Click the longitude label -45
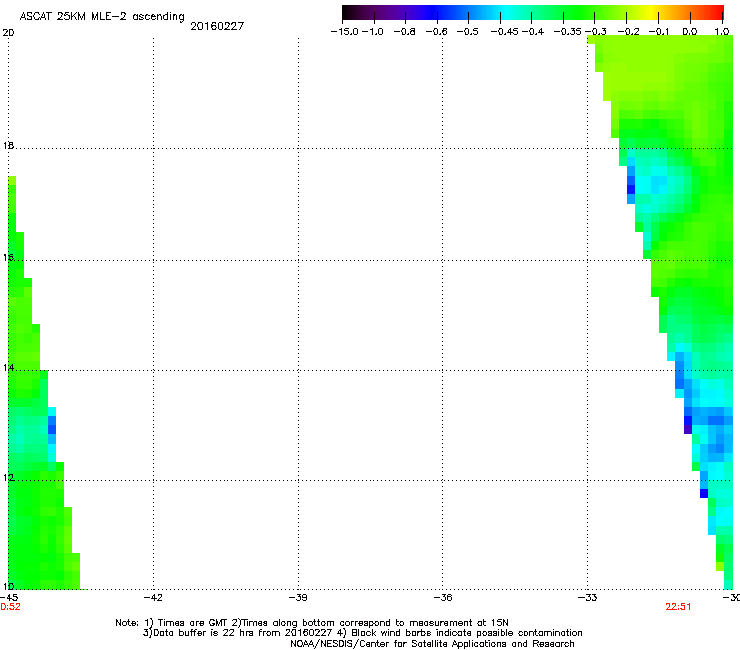 click(x=8, y=597)
